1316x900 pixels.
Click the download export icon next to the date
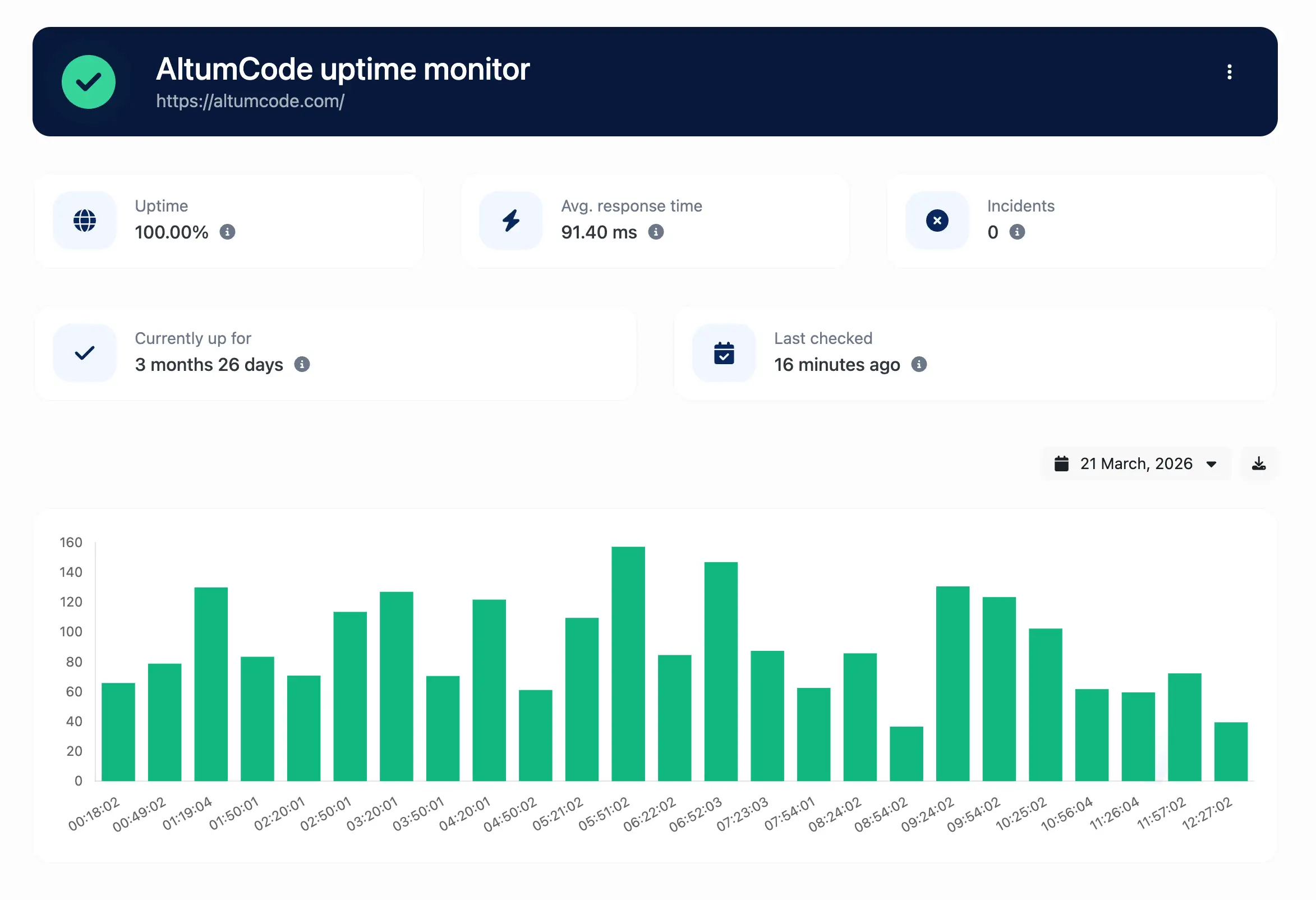tap(1259, 463)
